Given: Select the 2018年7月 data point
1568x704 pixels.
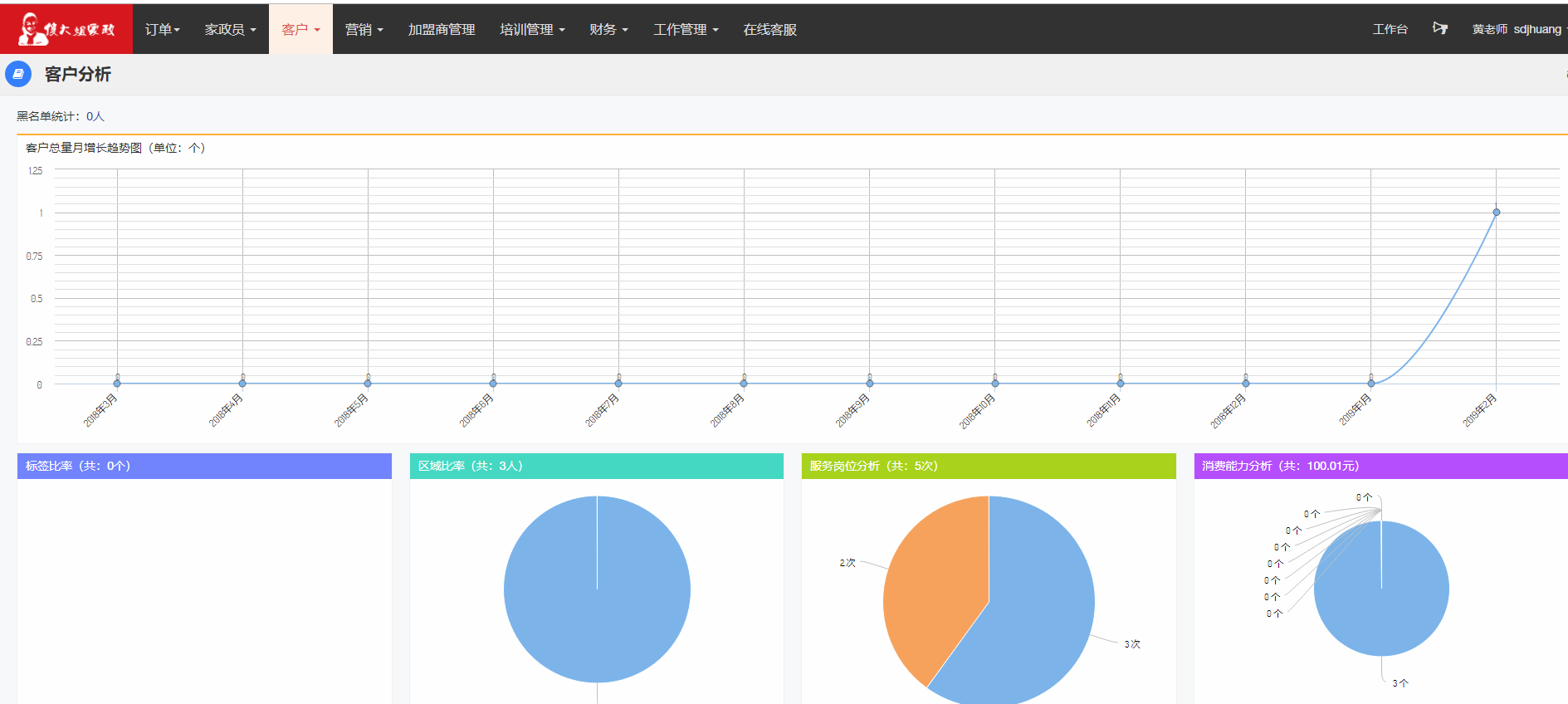Looking at the screenshot, I should 618,384.
